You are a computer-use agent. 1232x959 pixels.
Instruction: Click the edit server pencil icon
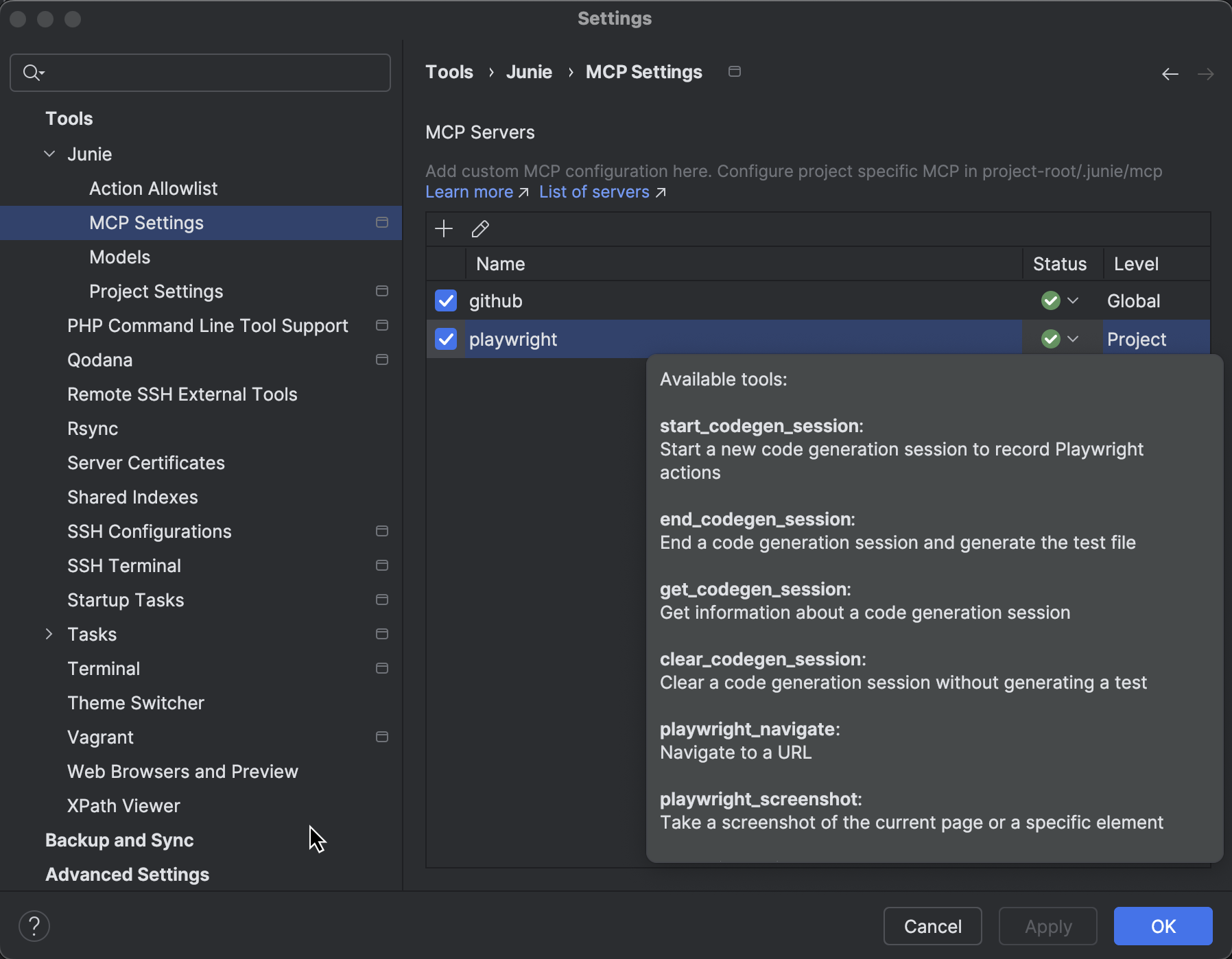(479, 228)
